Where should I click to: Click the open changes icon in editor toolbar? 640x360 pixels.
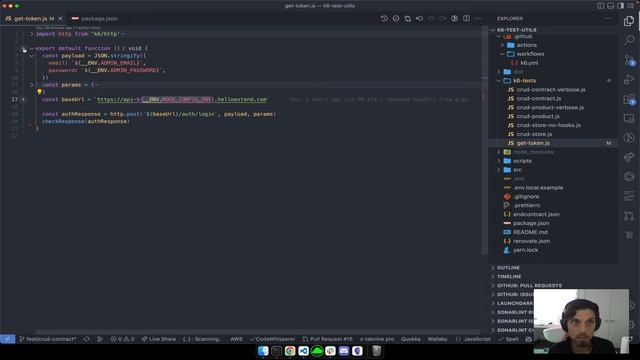coord(407,18)
